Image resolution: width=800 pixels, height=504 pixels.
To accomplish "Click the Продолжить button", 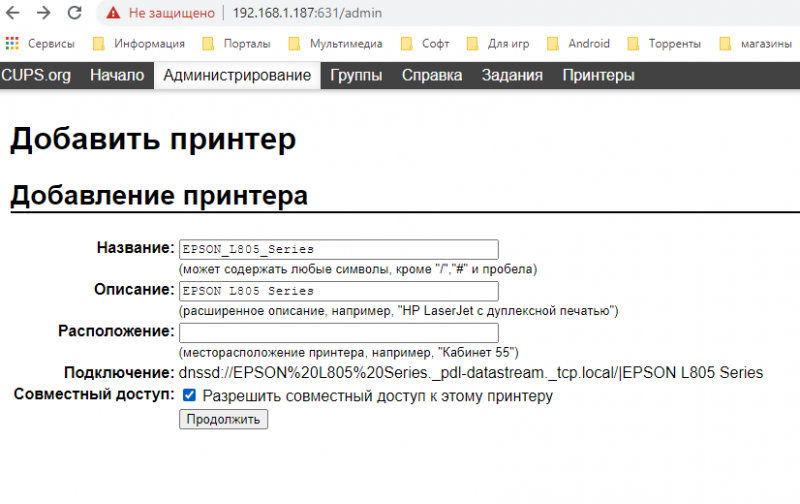I will (223, 419).
